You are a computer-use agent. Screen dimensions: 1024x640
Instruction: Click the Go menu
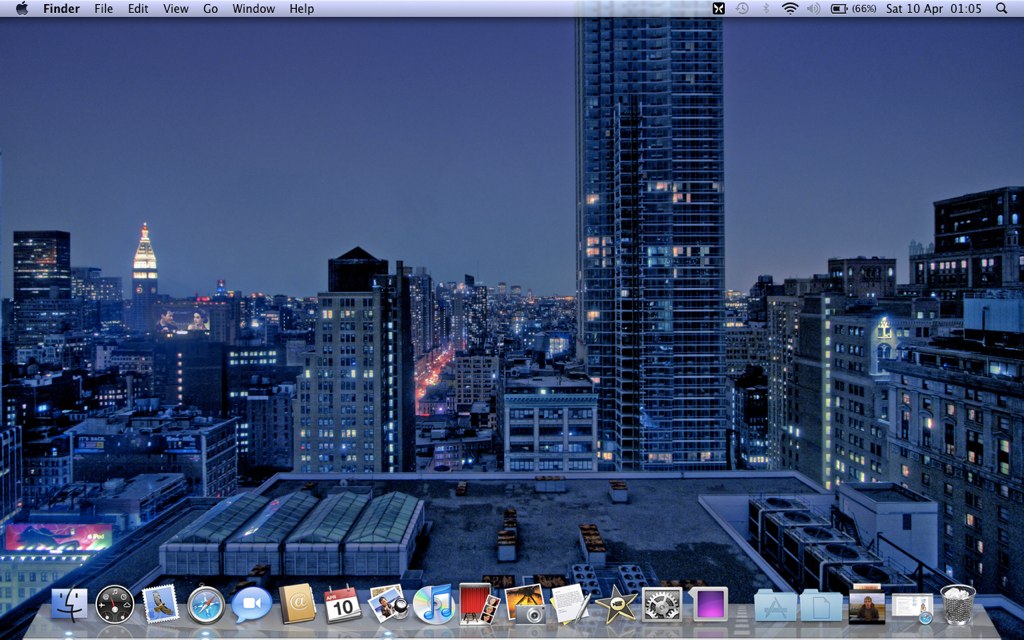click(210, 9)
